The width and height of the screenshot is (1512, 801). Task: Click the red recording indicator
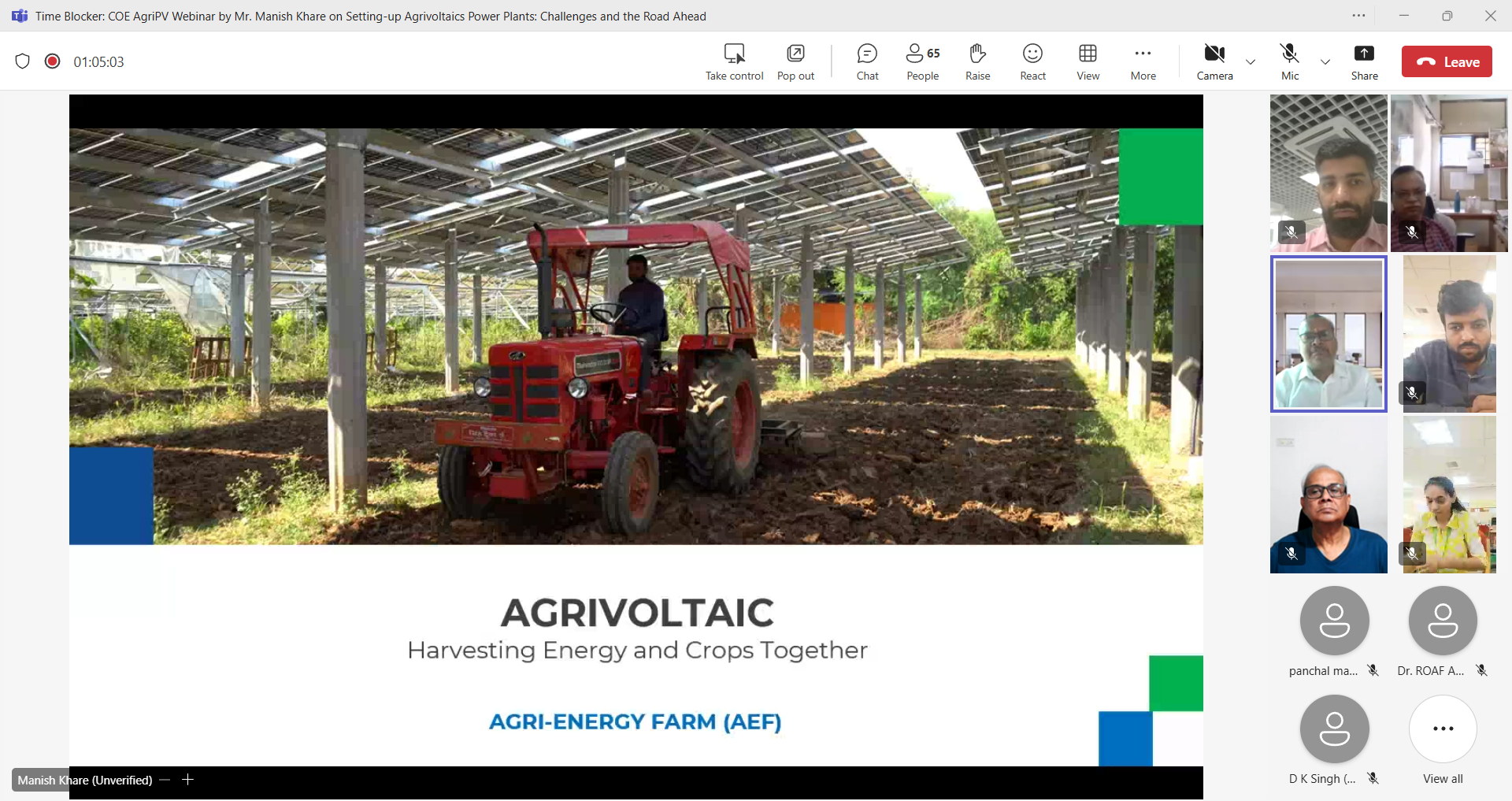point(53,61)
